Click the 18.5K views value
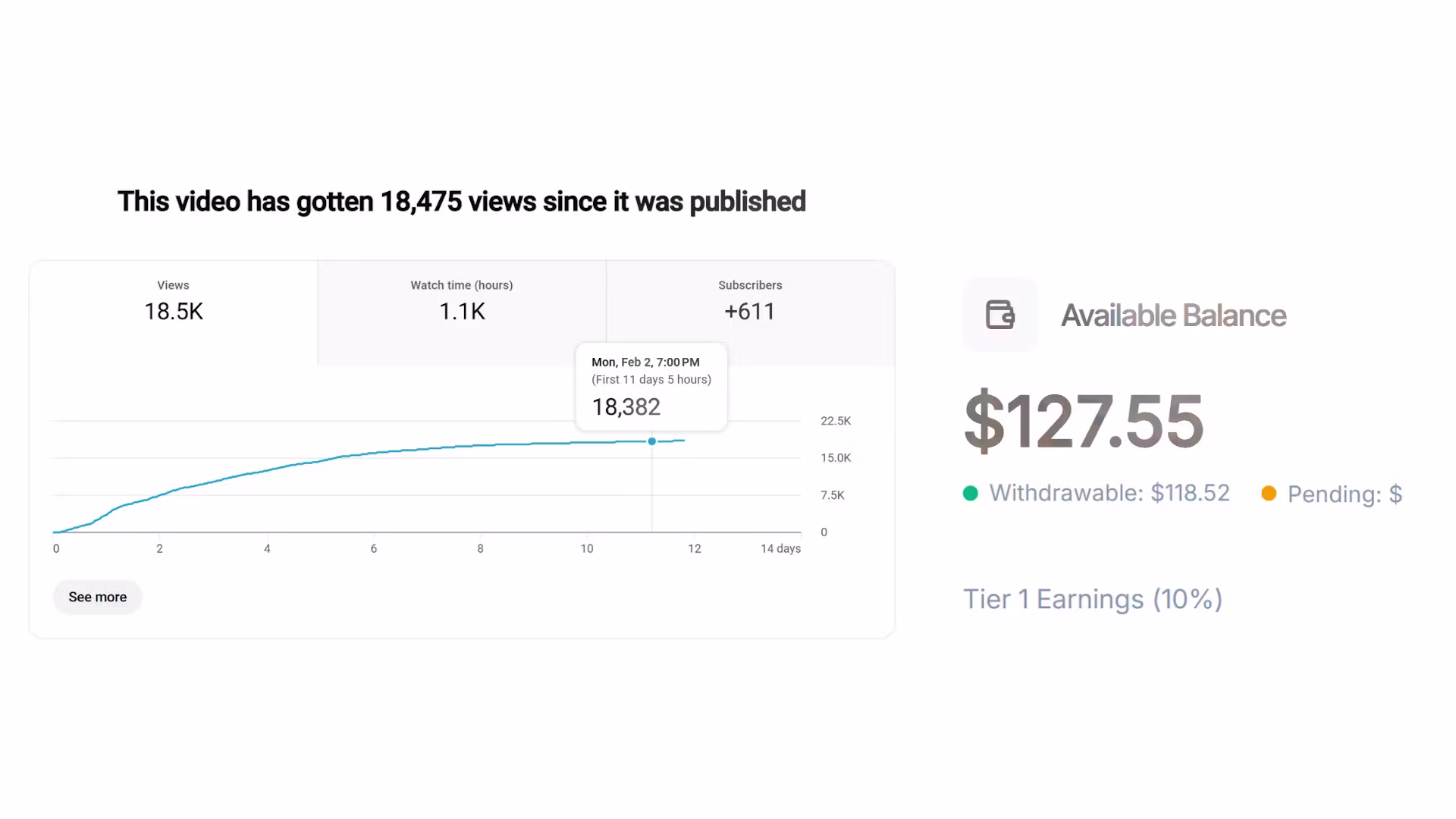The width and height of the screenshot is (1456, 819). pos(174,312)
